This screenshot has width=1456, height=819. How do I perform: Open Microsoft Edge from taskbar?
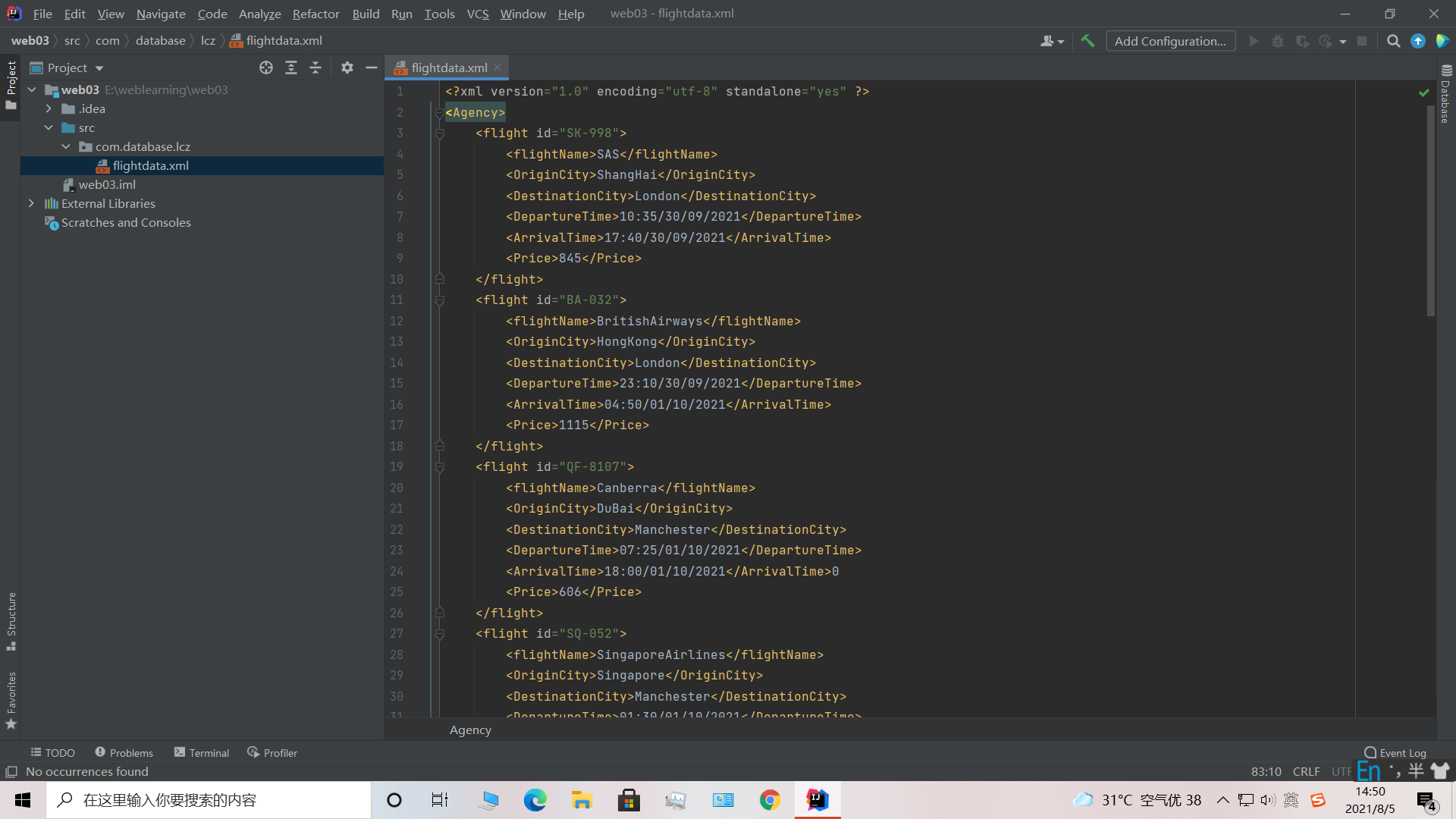coord(535,800)
